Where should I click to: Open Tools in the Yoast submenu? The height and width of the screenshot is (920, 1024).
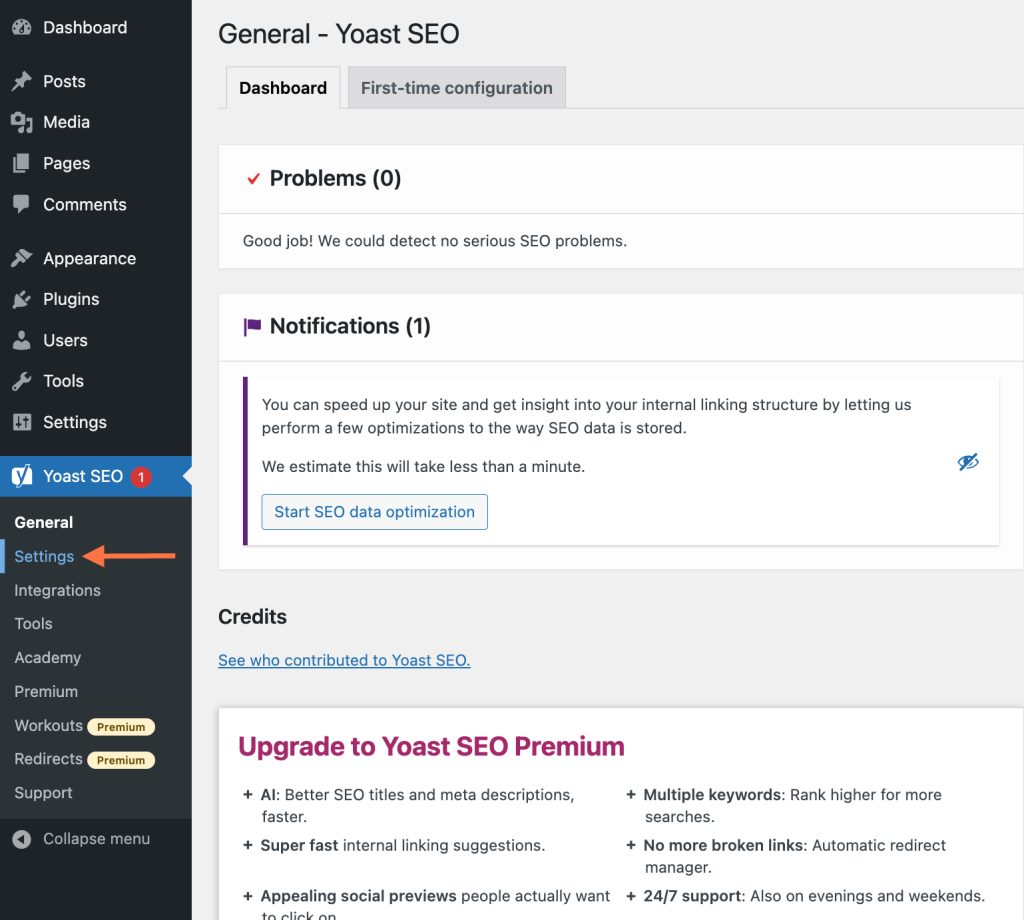pos(33,624)
